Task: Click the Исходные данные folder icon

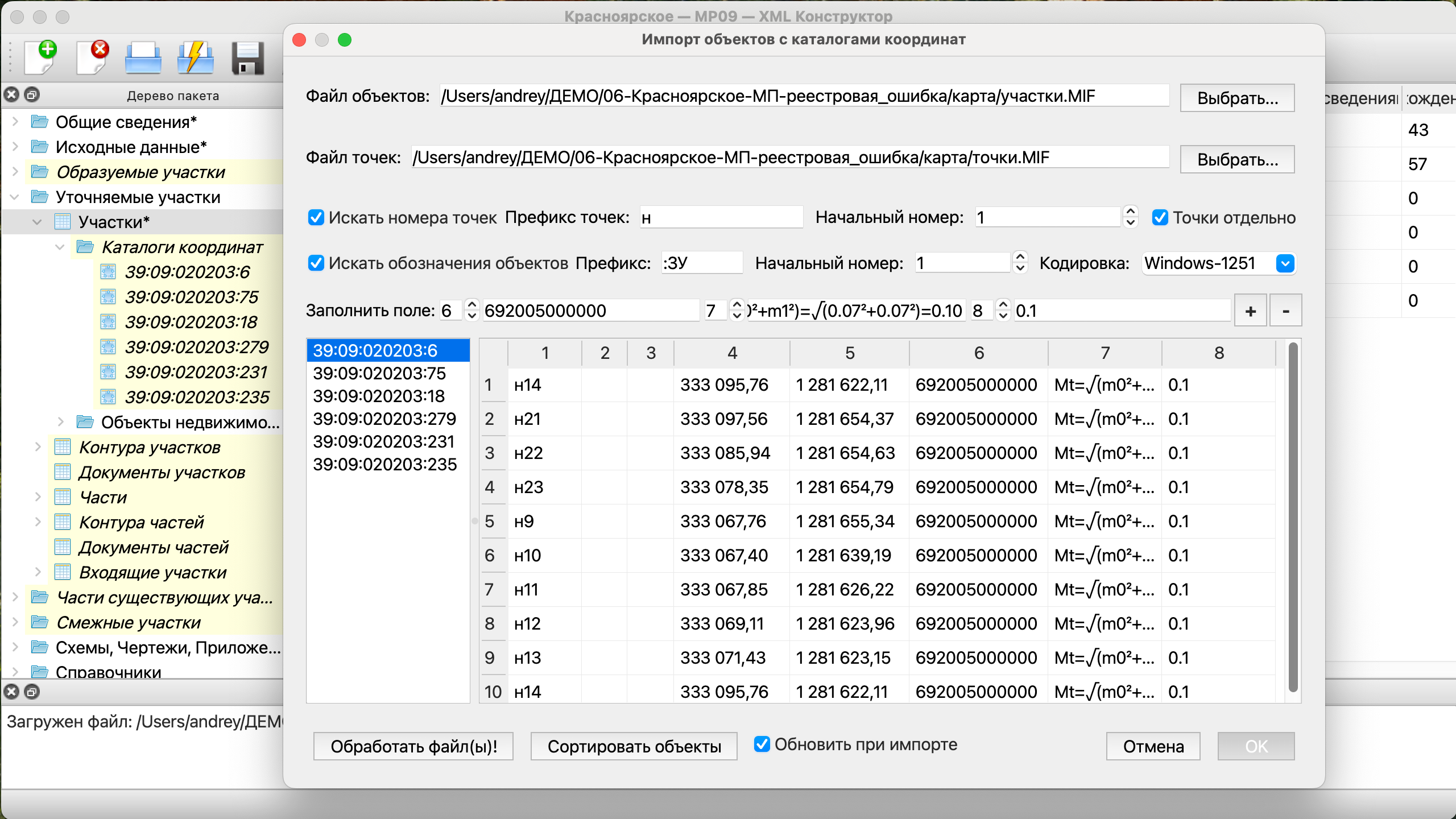Action: tap(39, 147)
